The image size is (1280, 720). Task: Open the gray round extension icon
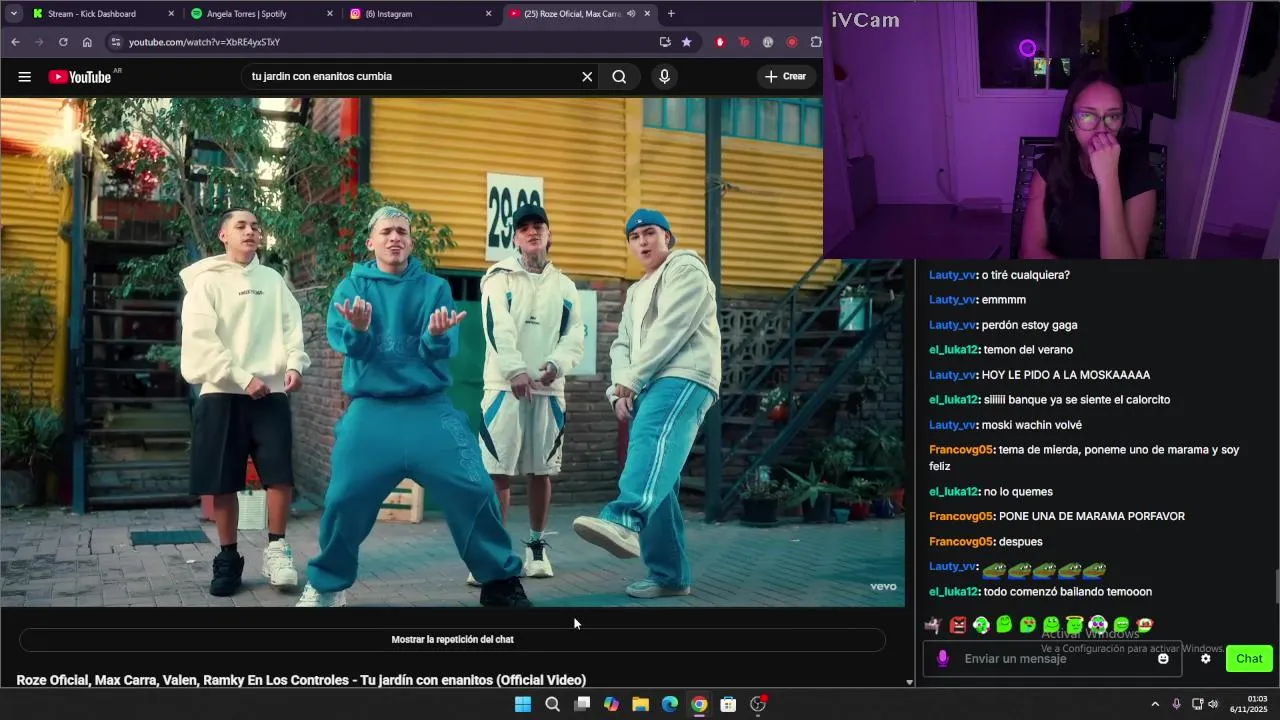tap(768, 42)
